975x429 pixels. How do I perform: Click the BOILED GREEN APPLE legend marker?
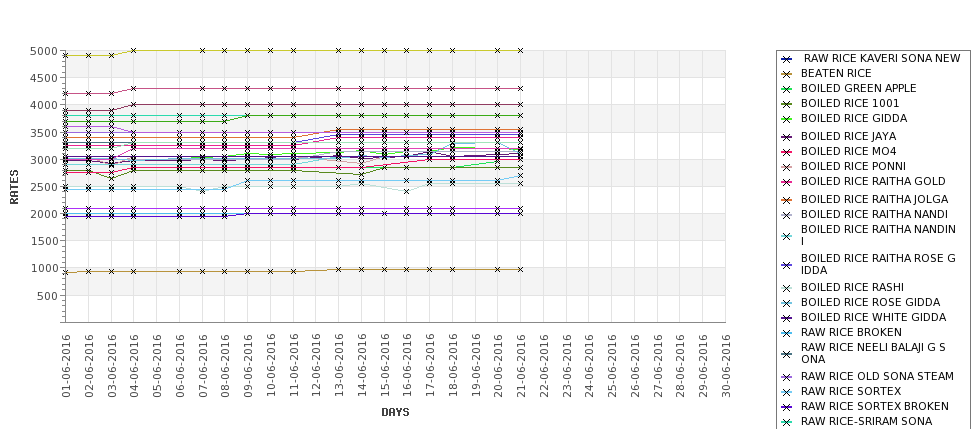[787, 89]
